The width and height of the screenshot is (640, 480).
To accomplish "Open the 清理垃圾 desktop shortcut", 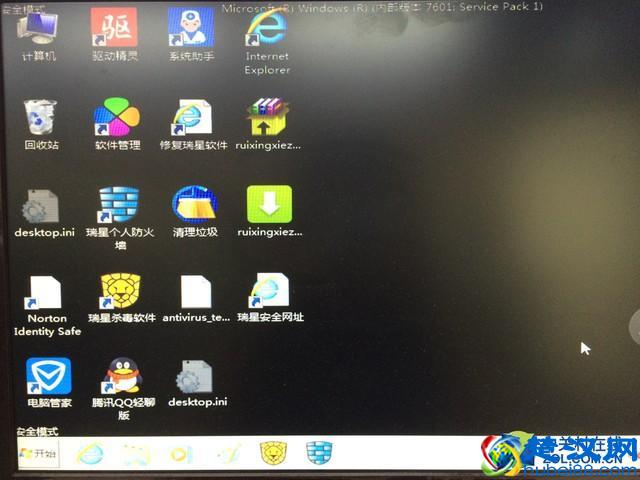I will coord(194,205).
